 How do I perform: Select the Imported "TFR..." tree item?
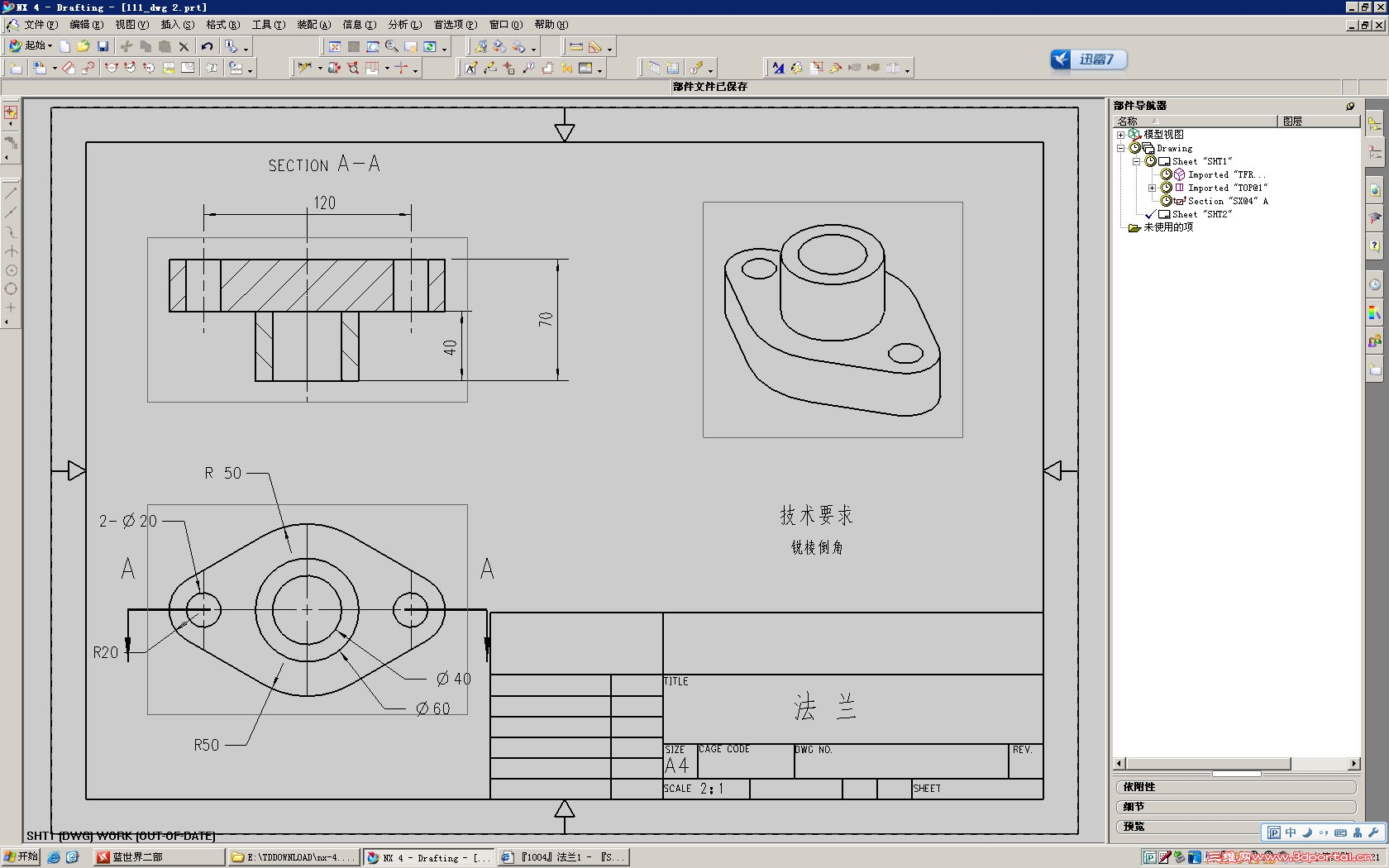(x=1226, y=175)
